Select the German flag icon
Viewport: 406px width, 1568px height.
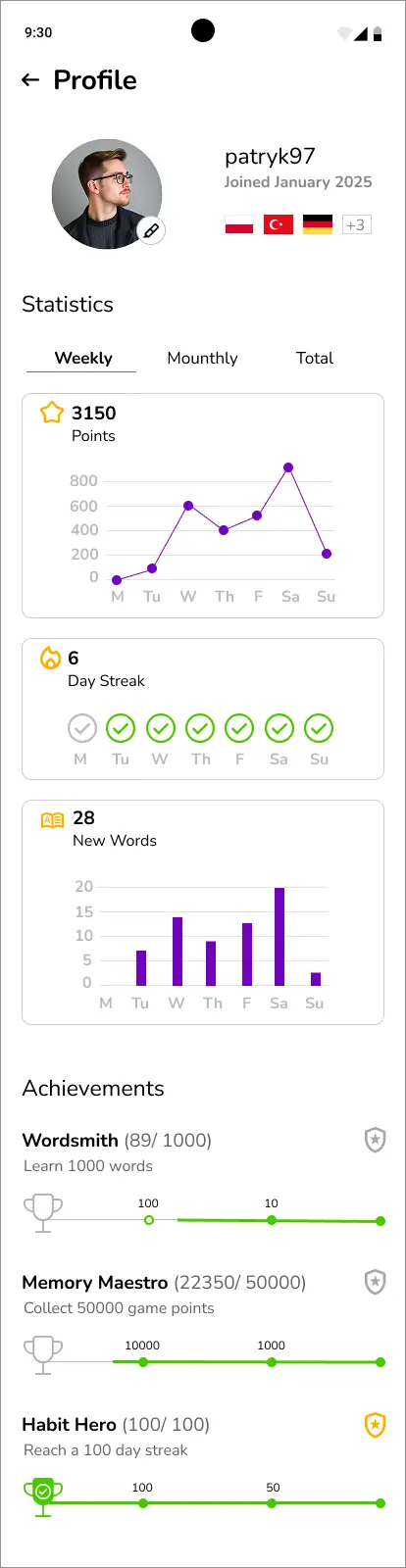tap(318, 224)
